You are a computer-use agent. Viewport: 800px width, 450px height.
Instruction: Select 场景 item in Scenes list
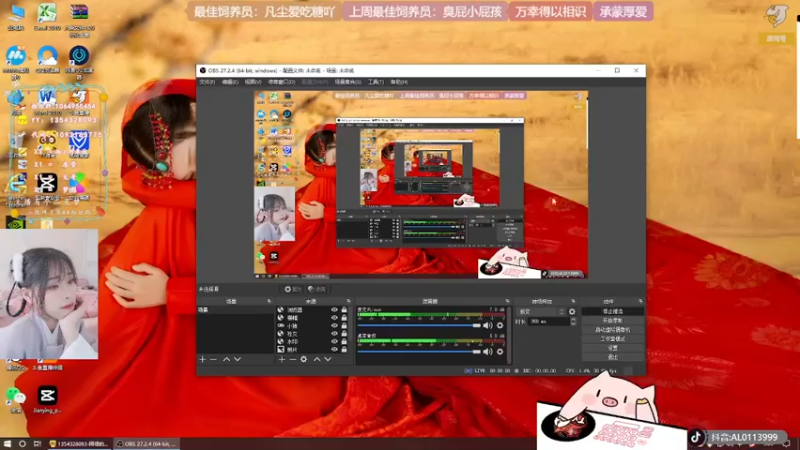[x=235, y=310]
